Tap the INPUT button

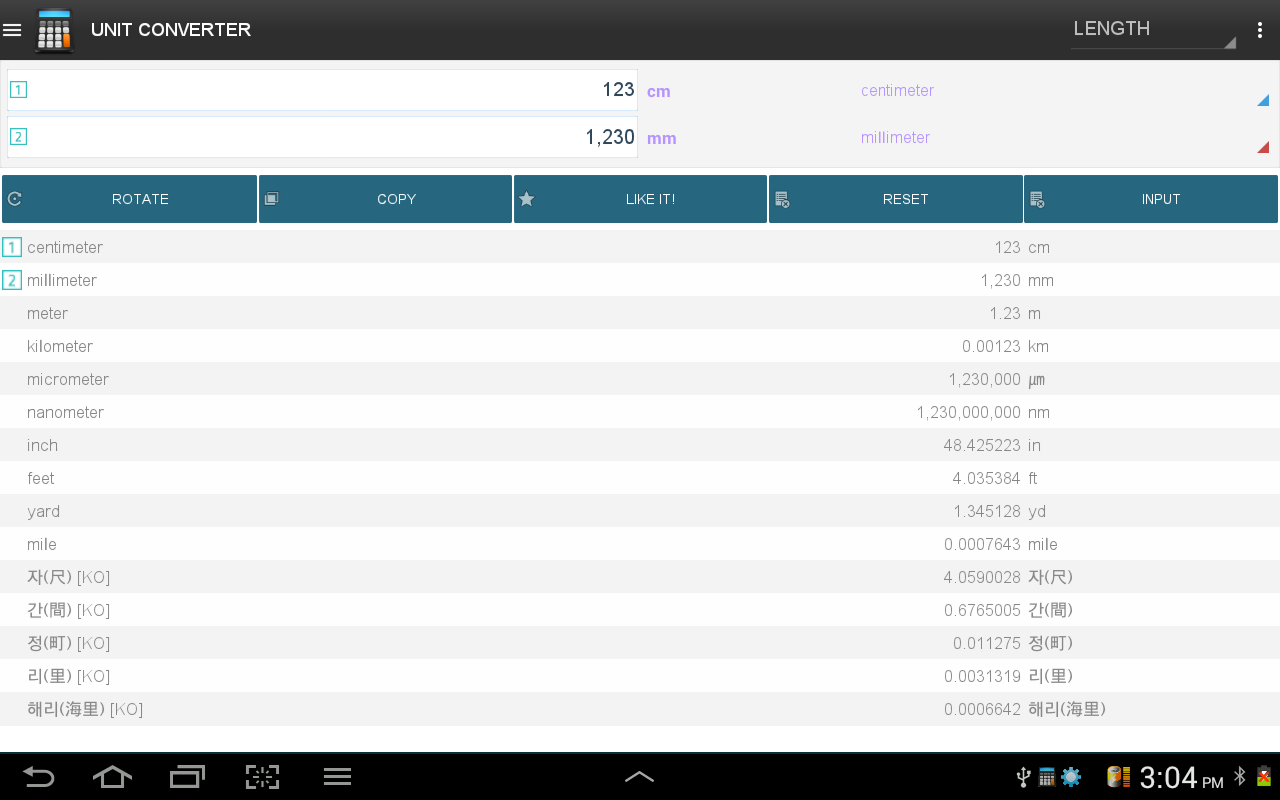[1151, 199]
